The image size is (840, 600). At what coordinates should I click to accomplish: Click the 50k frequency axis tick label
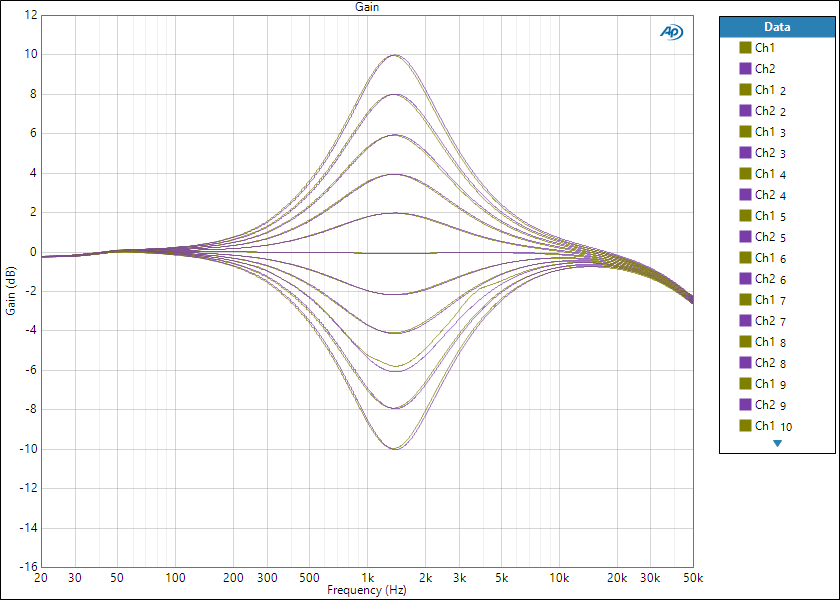tap(693, 578)
